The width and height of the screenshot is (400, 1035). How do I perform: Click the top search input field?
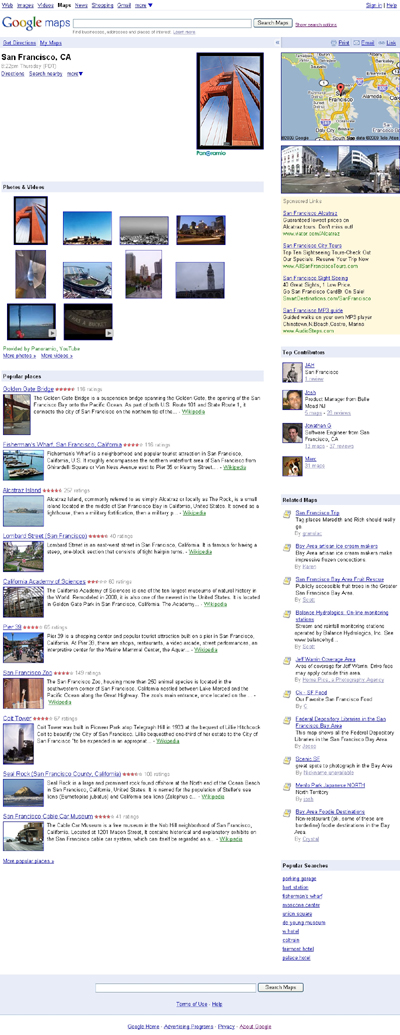162,23
